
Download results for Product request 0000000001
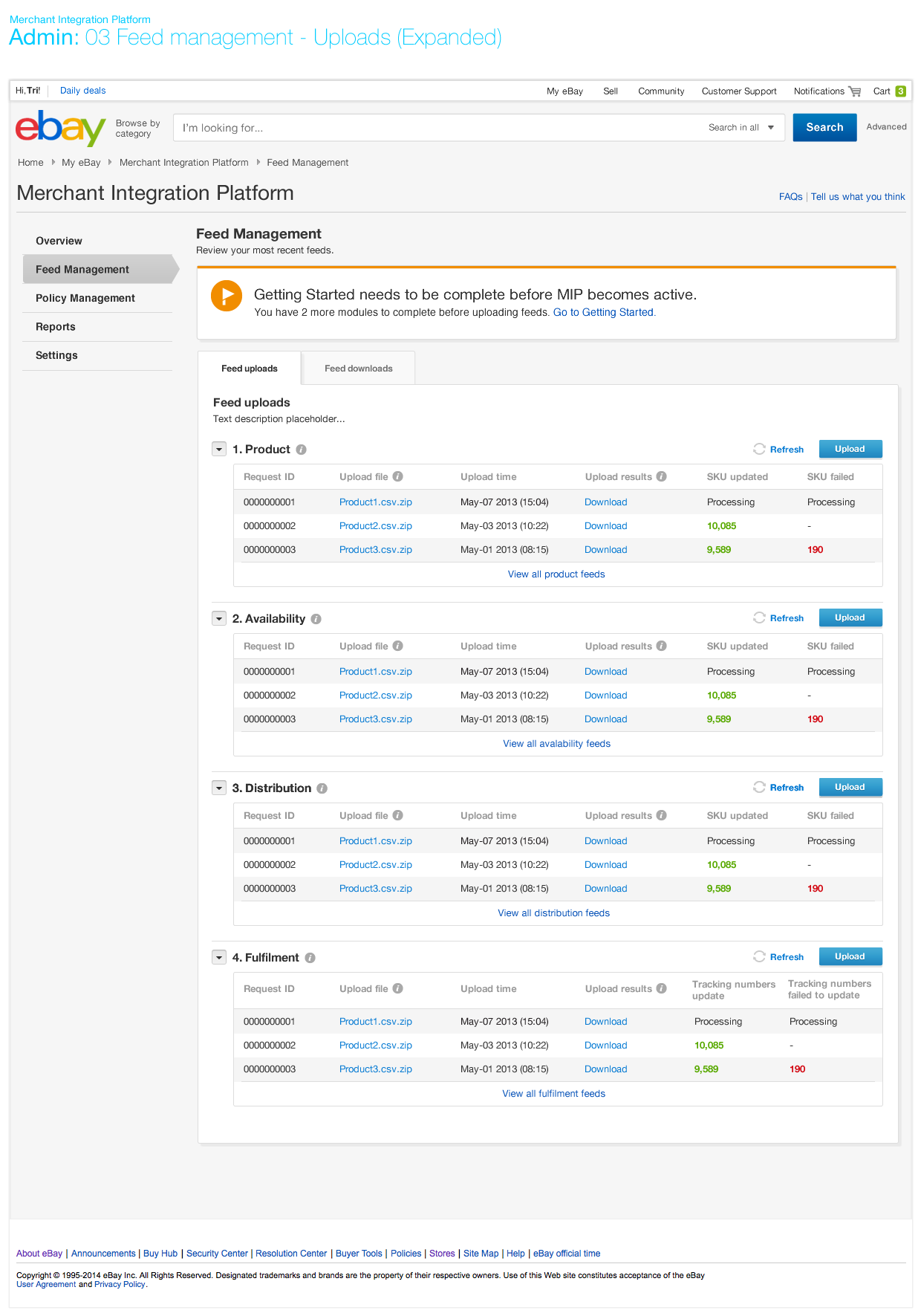[606, 502]
